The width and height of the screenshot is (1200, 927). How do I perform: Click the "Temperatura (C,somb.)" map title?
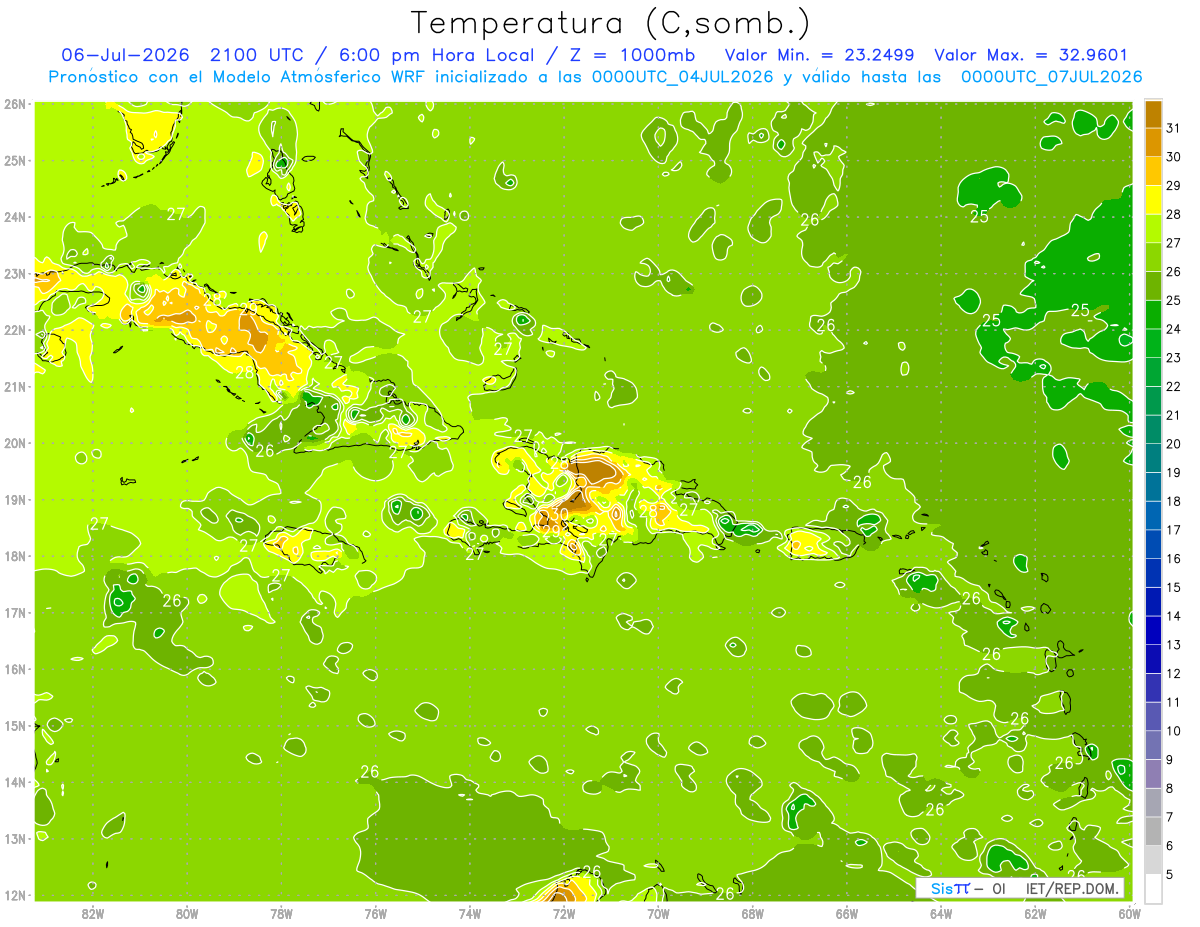pos(611,23)
